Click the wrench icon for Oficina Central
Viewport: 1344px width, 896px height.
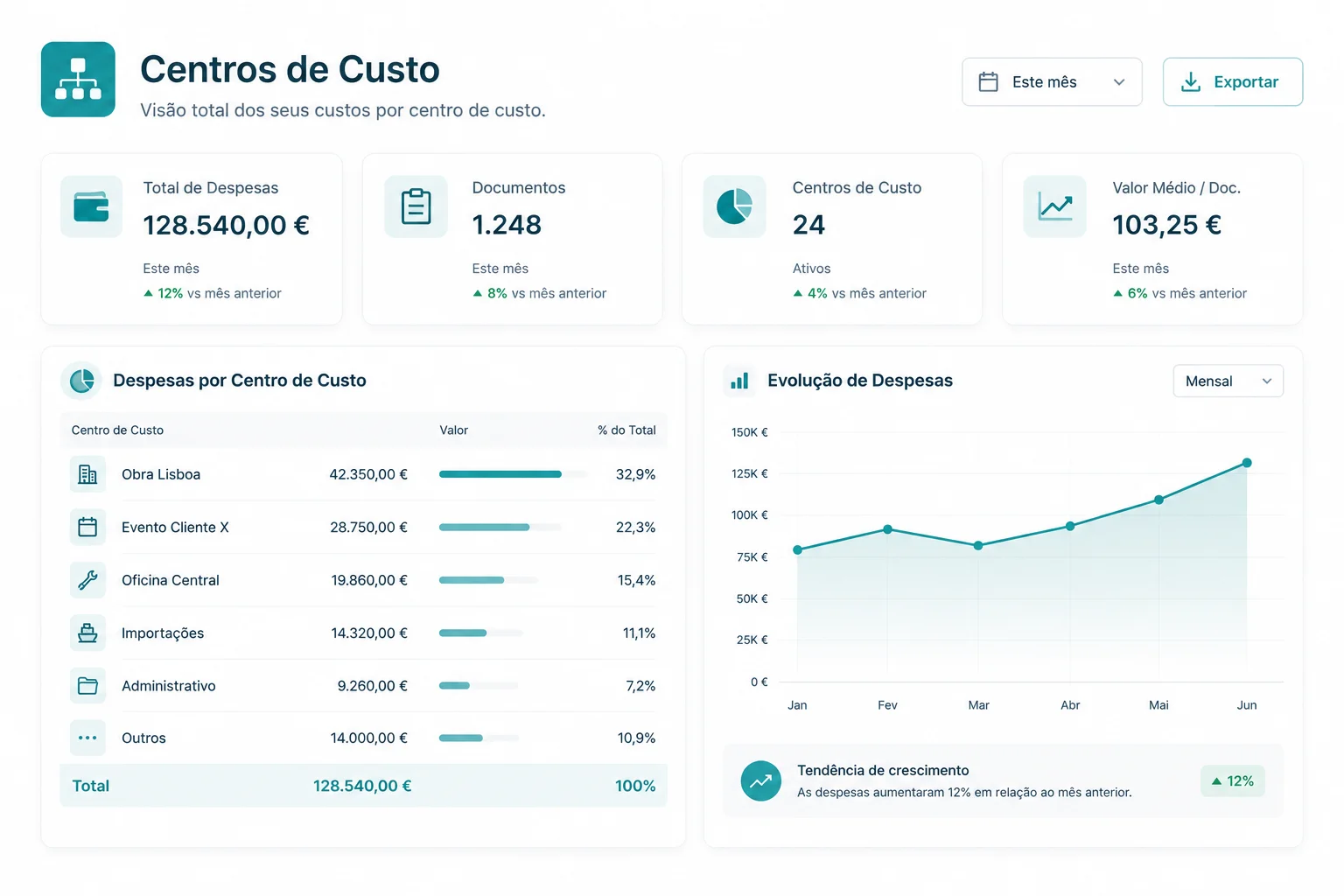click(87, 580)
